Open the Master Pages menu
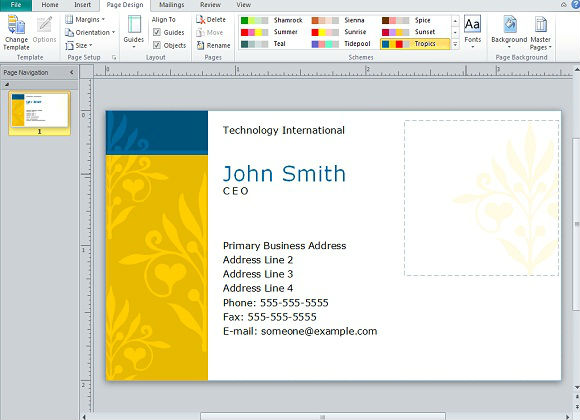Viewport: 580px width, 420px height. [540, 33]
